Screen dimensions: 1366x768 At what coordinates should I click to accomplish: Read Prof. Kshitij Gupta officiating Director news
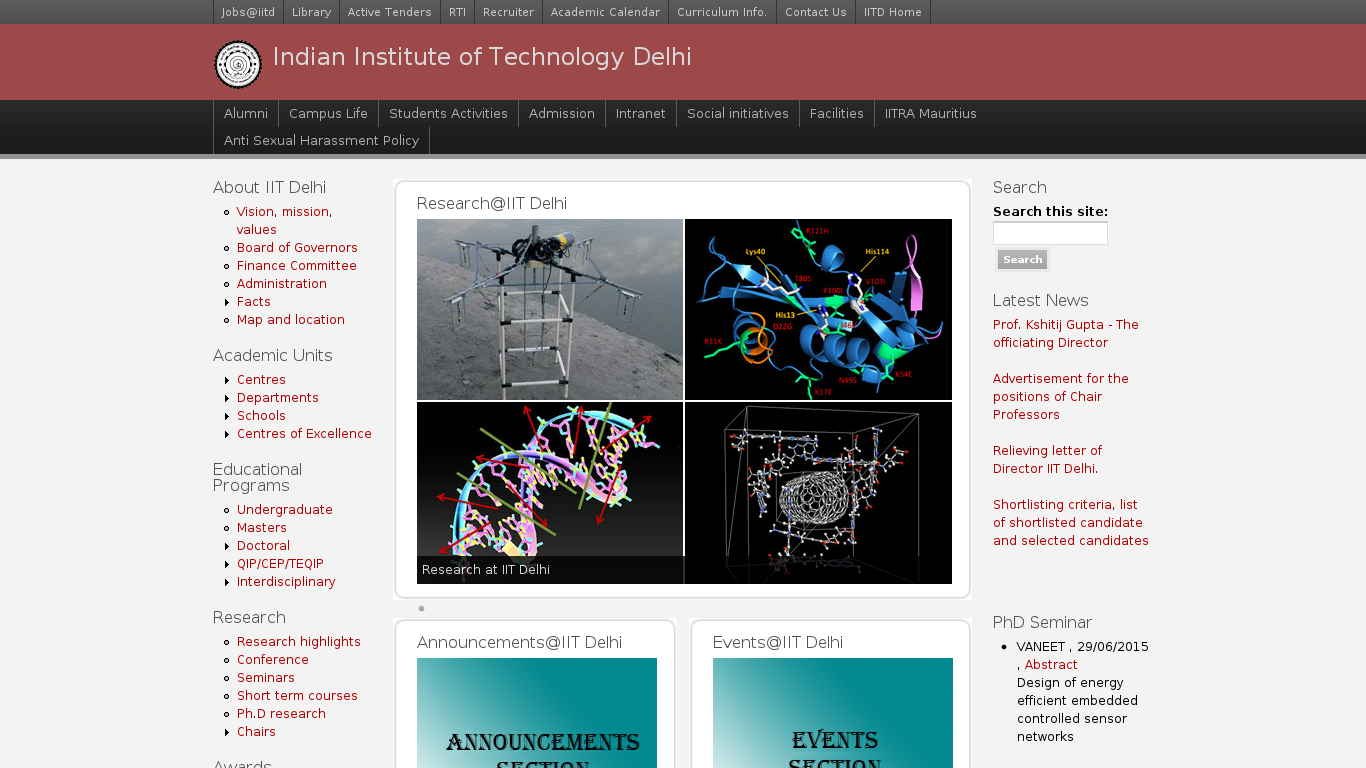pyautogui.click(x=1064, y=333)
